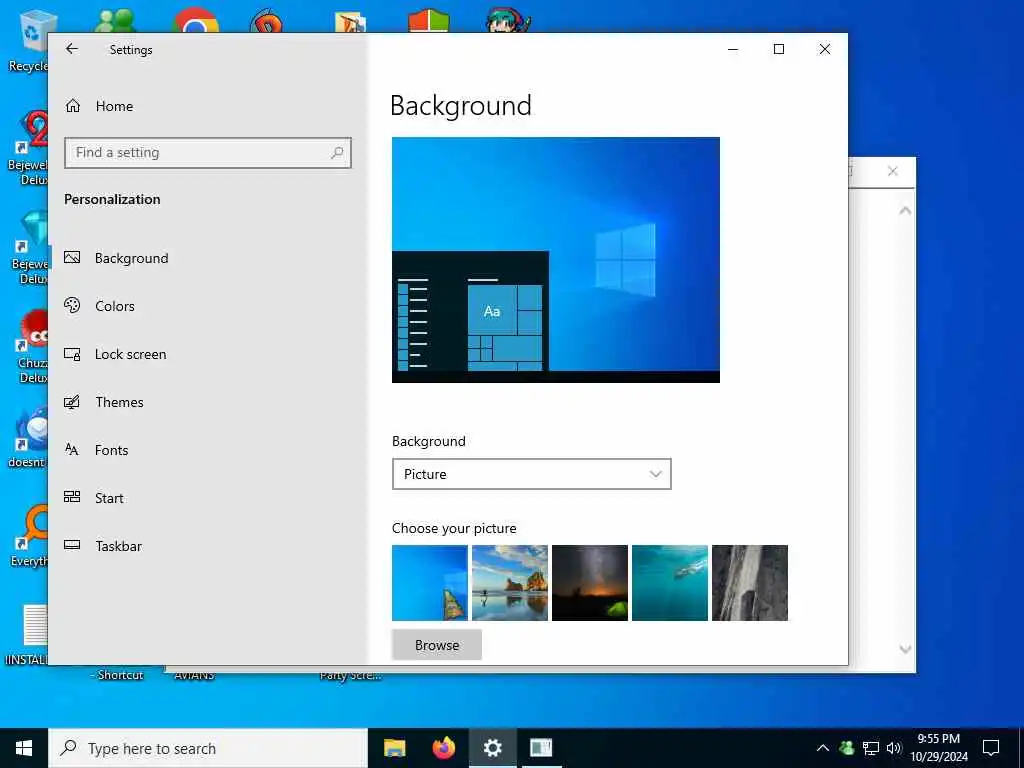
Task: Open File Explorer from the taskbar
Action: [x=394, y=748]
